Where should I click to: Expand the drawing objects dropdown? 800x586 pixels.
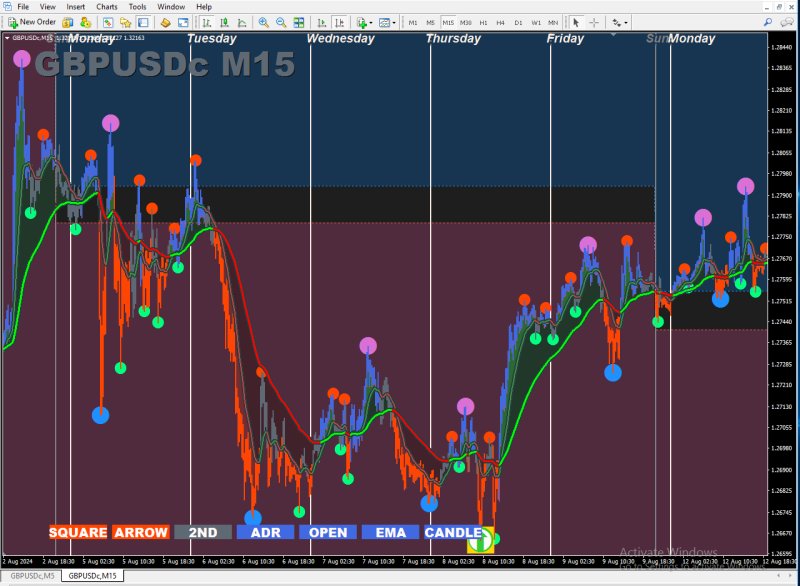626,22
